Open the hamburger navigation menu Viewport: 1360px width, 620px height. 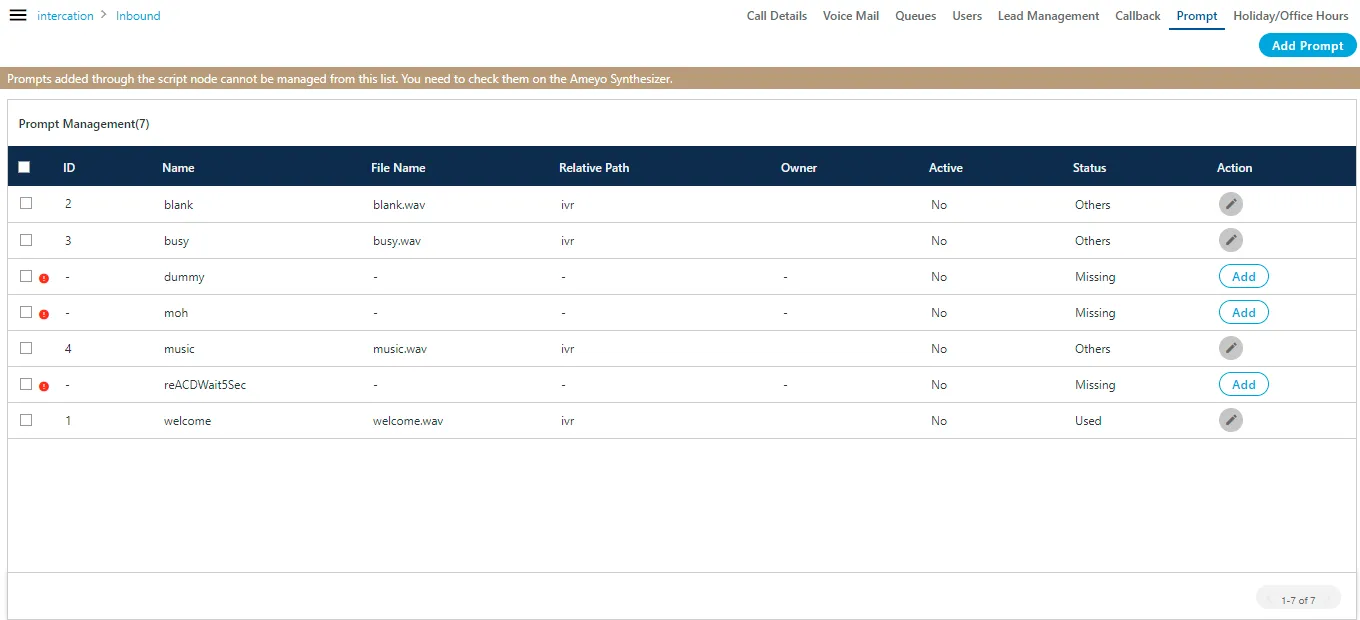coord(18,15)
